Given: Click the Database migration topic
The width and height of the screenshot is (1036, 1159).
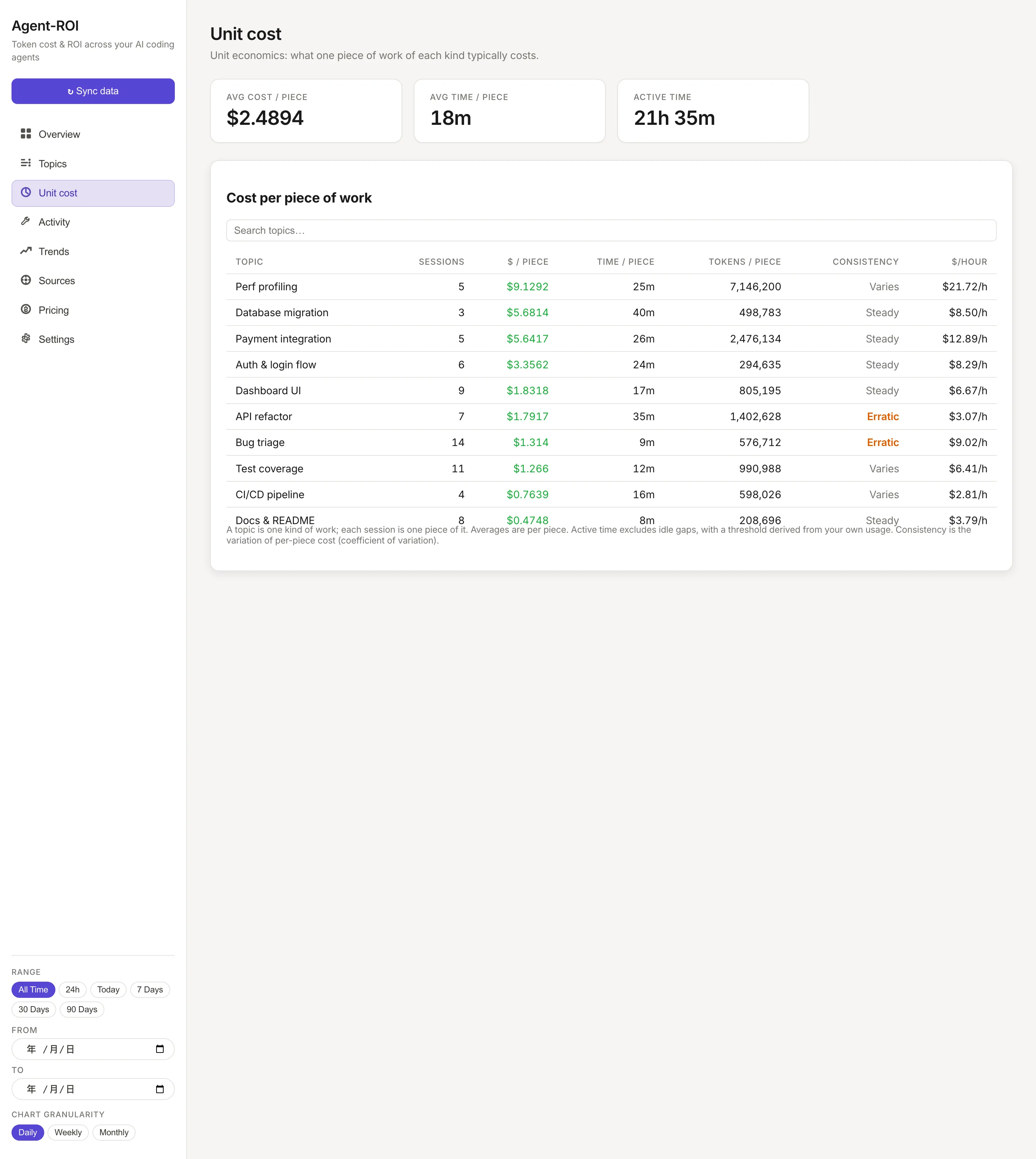Looking at the screenshot, I should 282,313.
